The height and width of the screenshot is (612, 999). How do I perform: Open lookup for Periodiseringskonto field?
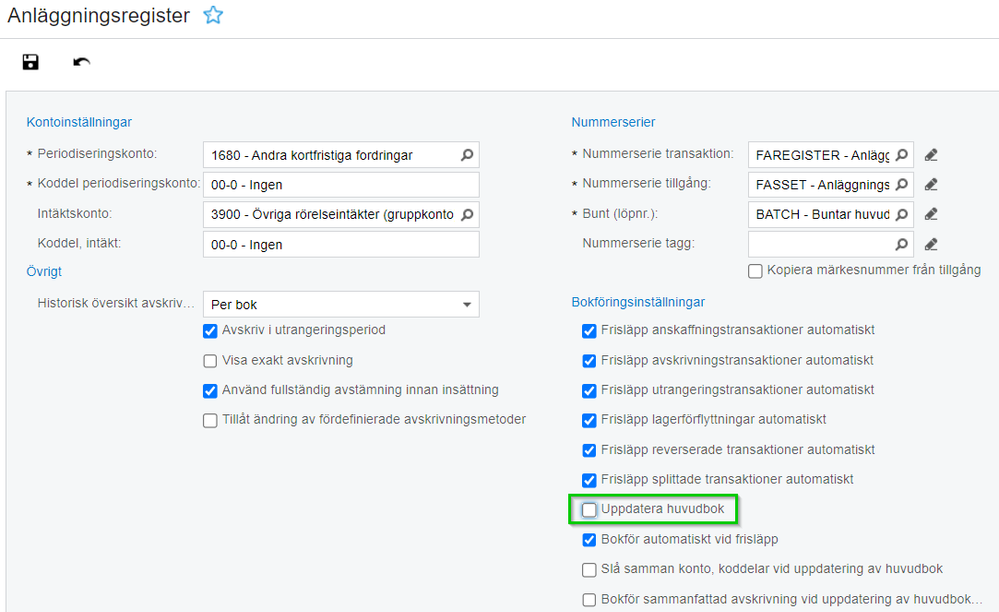(x=467, y=155)
